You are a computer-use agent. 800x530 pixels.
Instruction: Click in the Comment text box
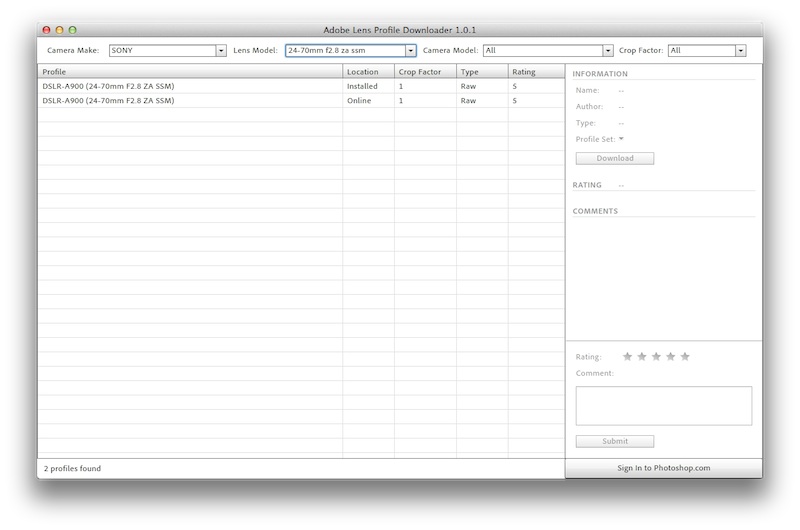(663, 406)
